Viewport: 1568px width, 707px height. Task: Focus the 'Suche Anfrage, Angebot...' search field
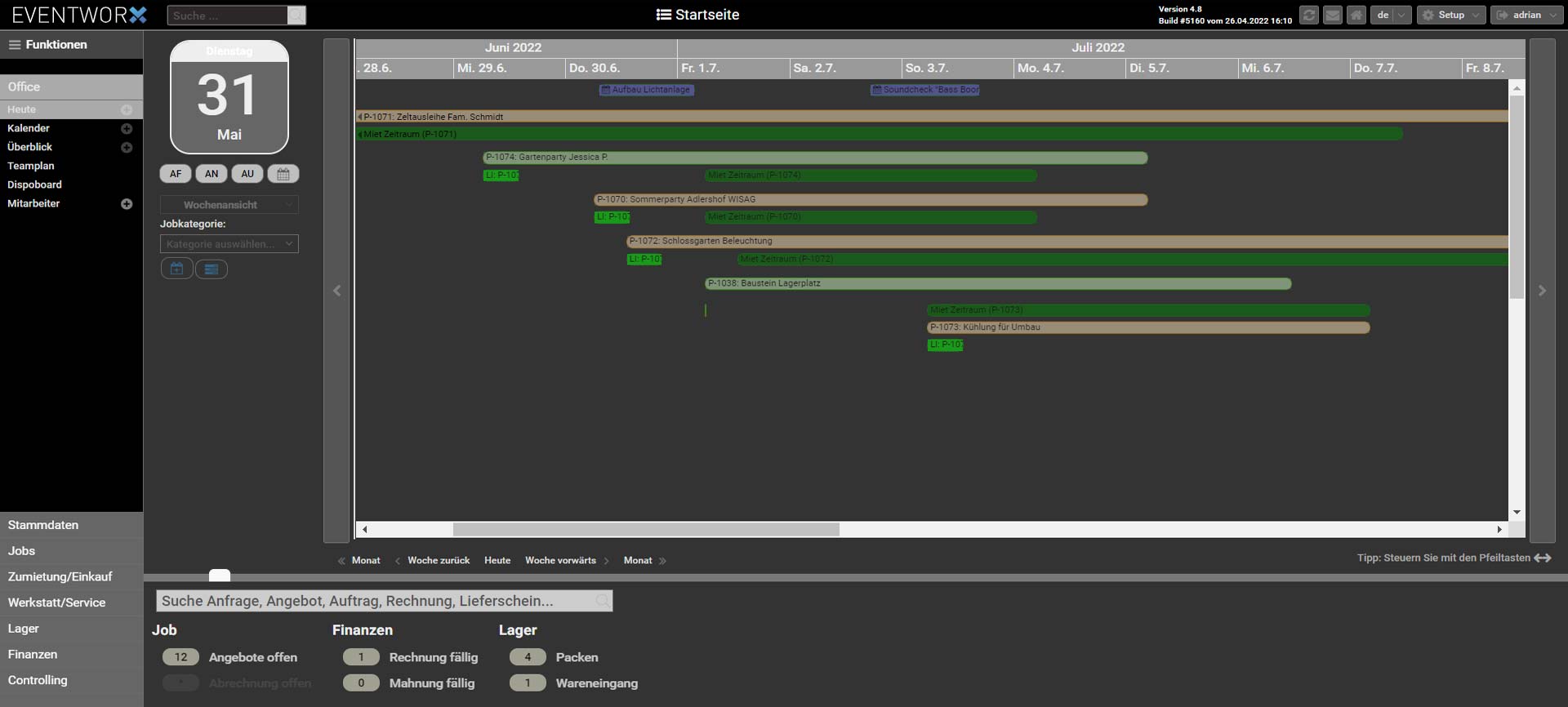coord(384,601)
